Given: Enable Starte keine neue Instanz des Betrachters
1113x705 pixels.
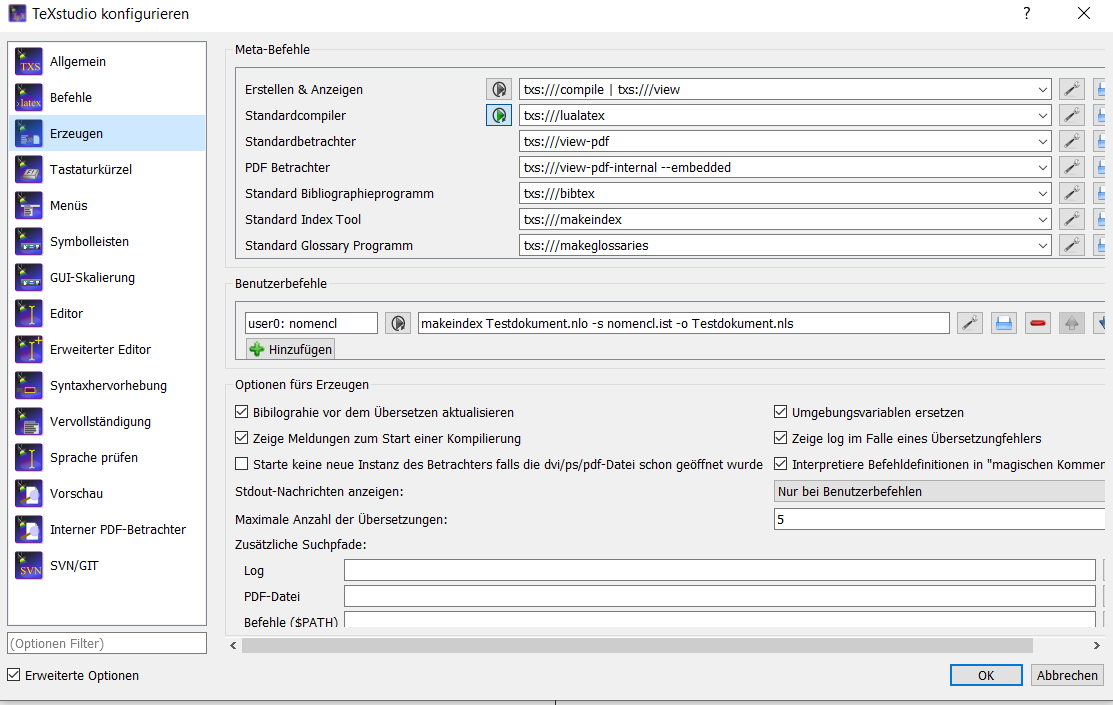Looking at the screenshot, I should 241,464.
